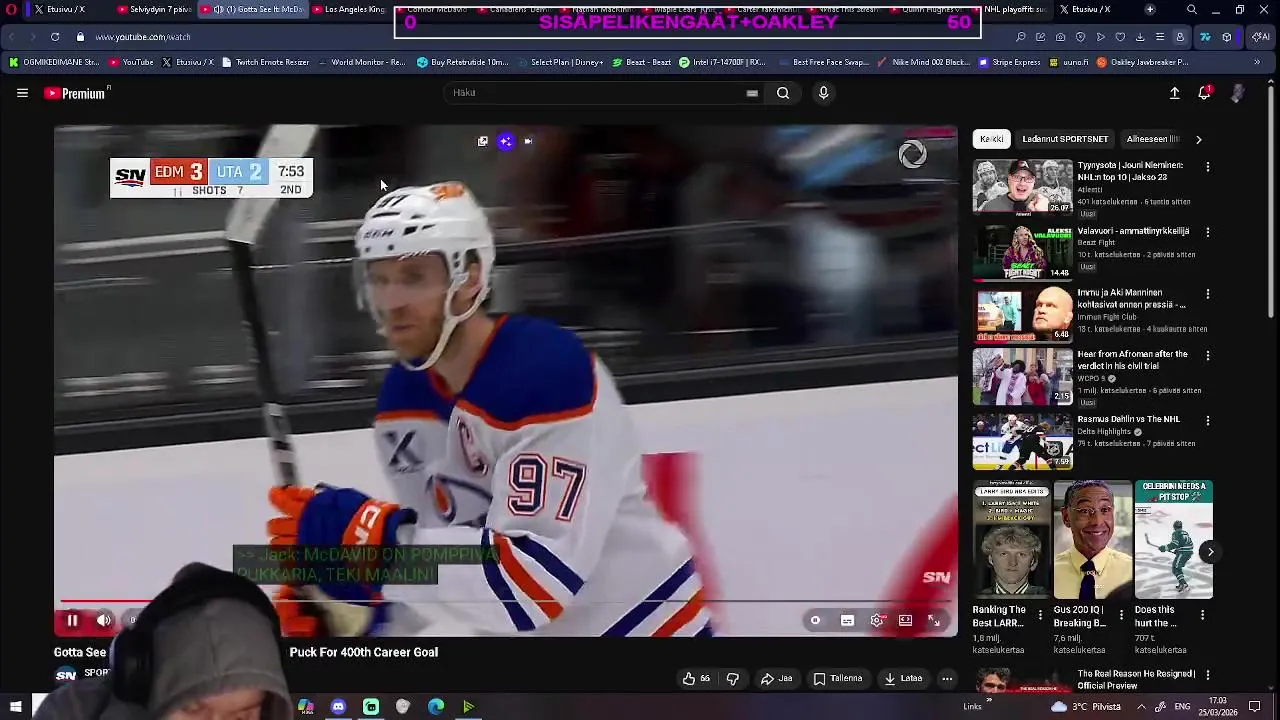The height and width of the screenshot is (720, 1280).
Task: Download the video with the Lataa button
Action: pos(902,679)
